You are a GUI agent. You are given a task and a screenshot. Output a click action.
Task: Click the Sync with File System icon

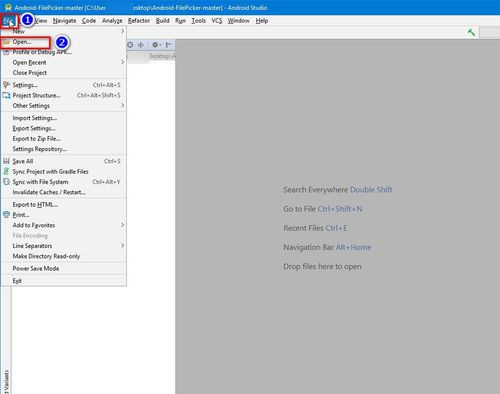pyautogui.click(x=6, y=182)
